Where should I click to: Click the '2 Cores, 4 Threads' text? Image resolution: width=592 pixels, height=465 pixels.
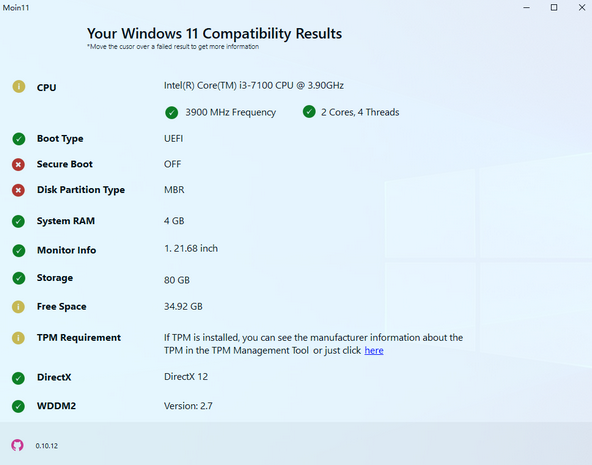point(360,112)
